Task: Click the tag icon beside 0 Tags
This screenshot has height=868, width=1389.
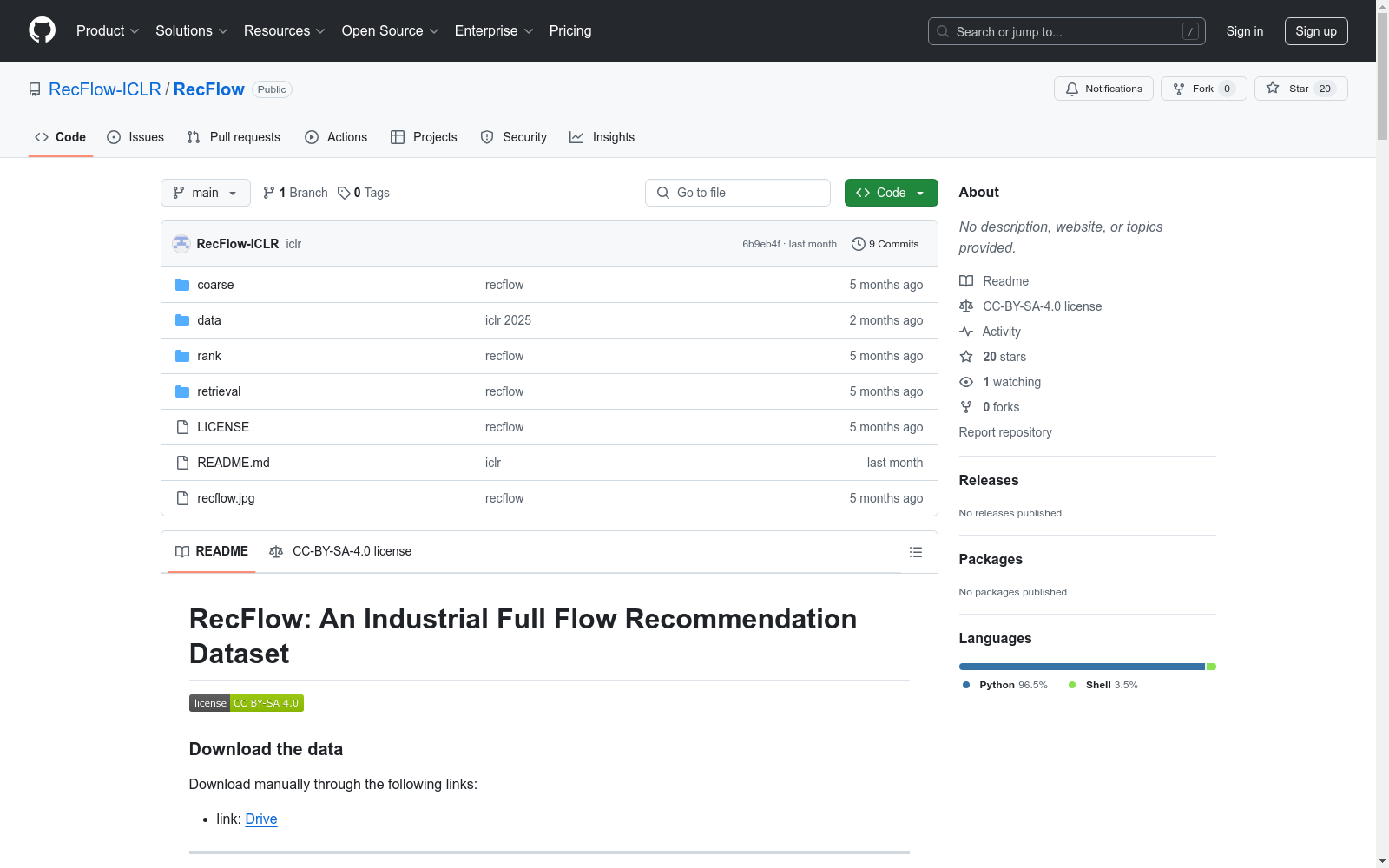Action: click(x=344, y=193)
